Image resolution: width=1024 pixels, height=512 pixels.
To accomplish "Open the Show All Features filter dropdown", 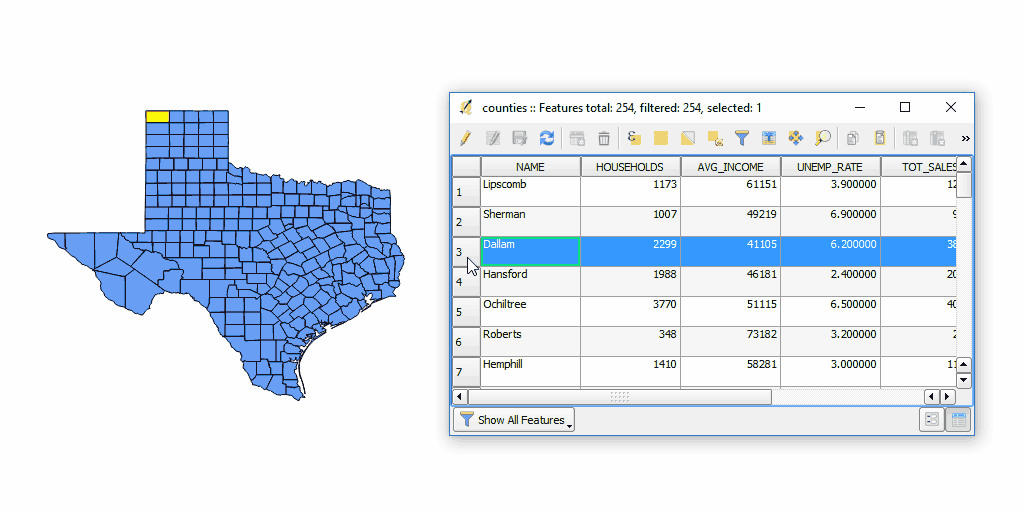I will 513,420.
